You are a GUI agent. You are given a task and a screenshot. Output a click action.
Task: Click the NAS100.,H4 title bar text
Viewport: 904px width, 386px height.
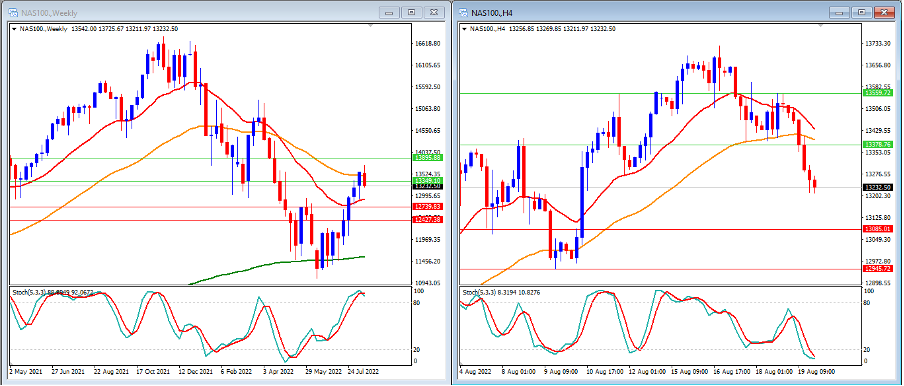point(492,13)
